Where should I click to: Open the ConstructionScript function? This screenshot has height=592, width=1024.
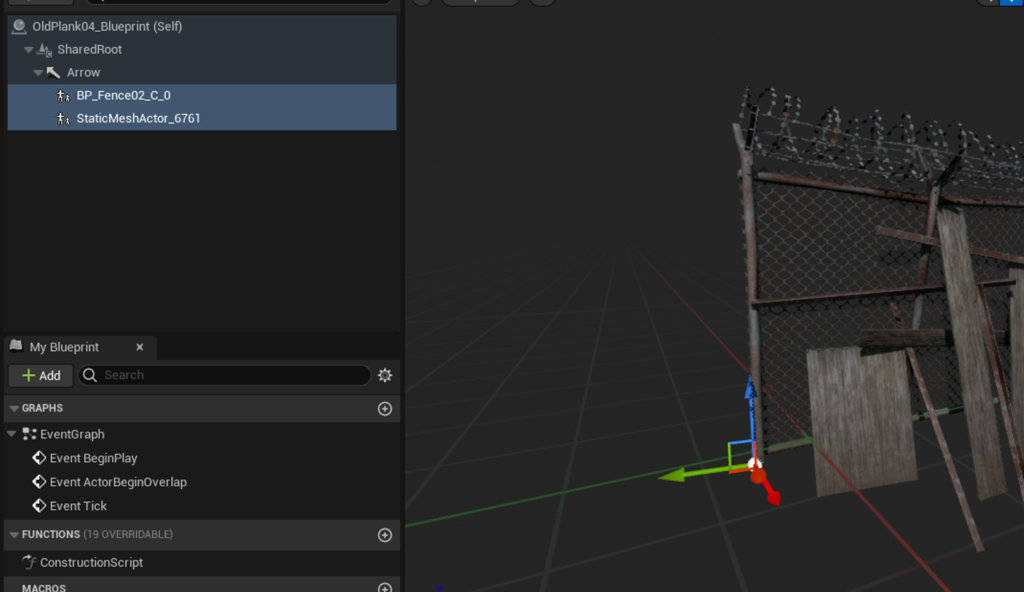(91, 563)
